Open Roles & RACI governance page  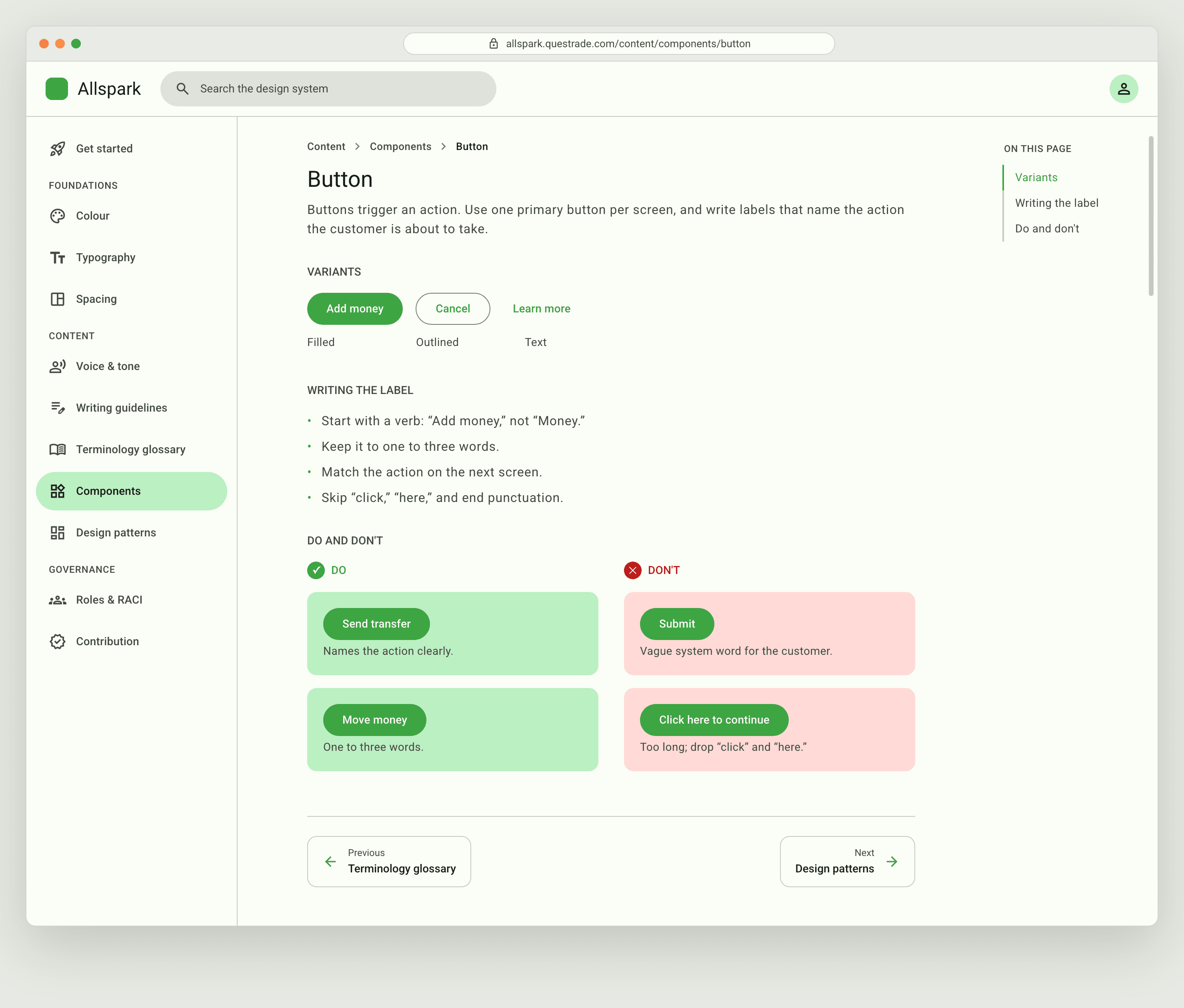132,600
